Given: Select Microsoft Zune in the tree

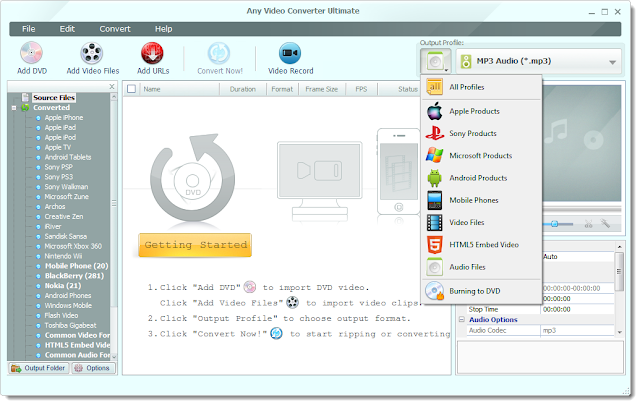Looking at the screenshot, I should [67, 197].
